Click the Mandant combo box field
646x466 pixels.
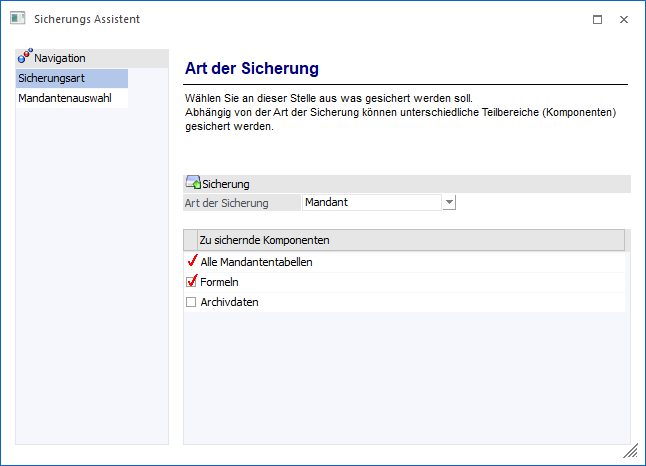coord(370,203)
